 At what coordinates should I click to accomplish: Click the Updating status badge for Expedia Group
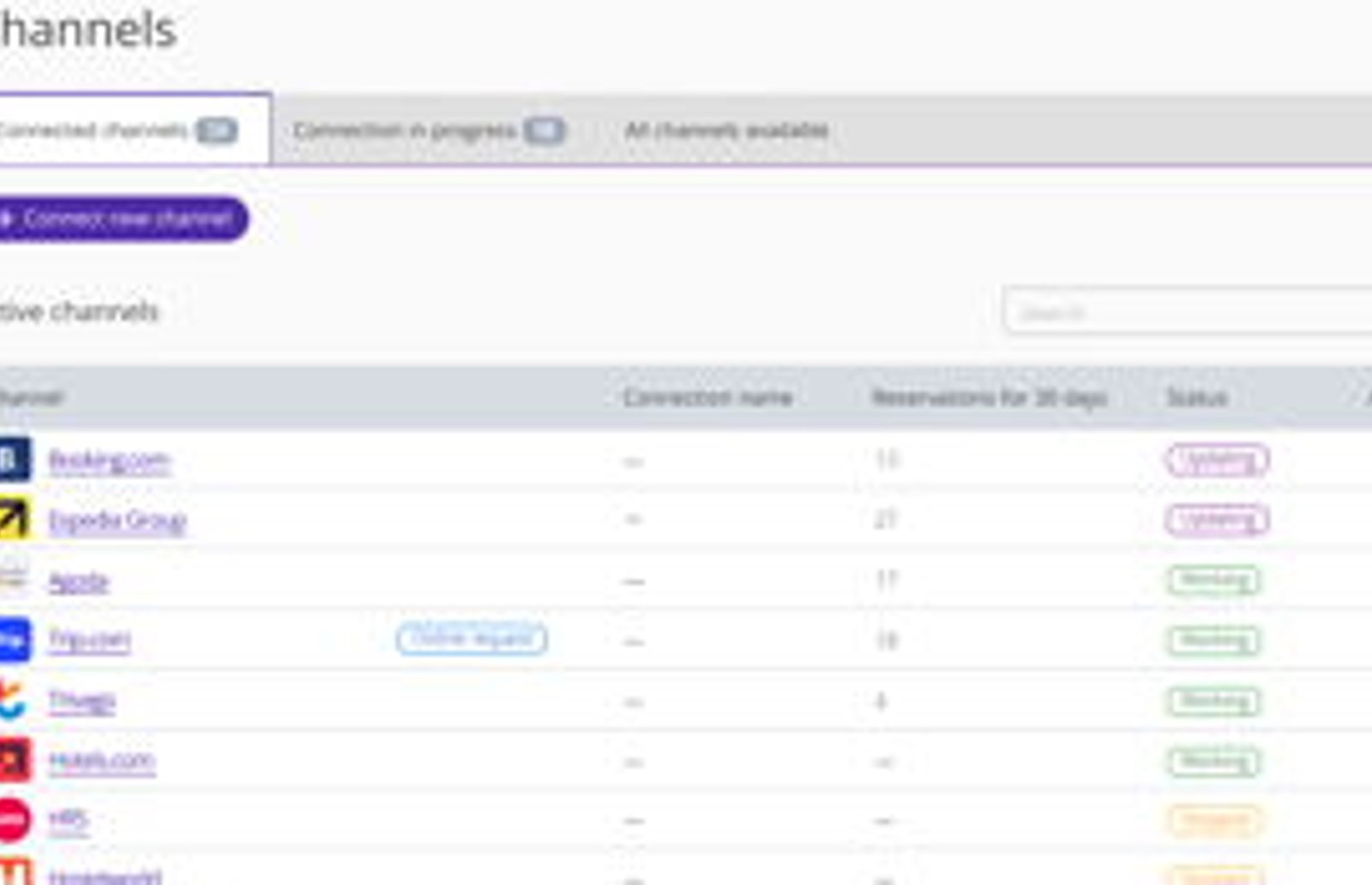(x=1217, y=520)
